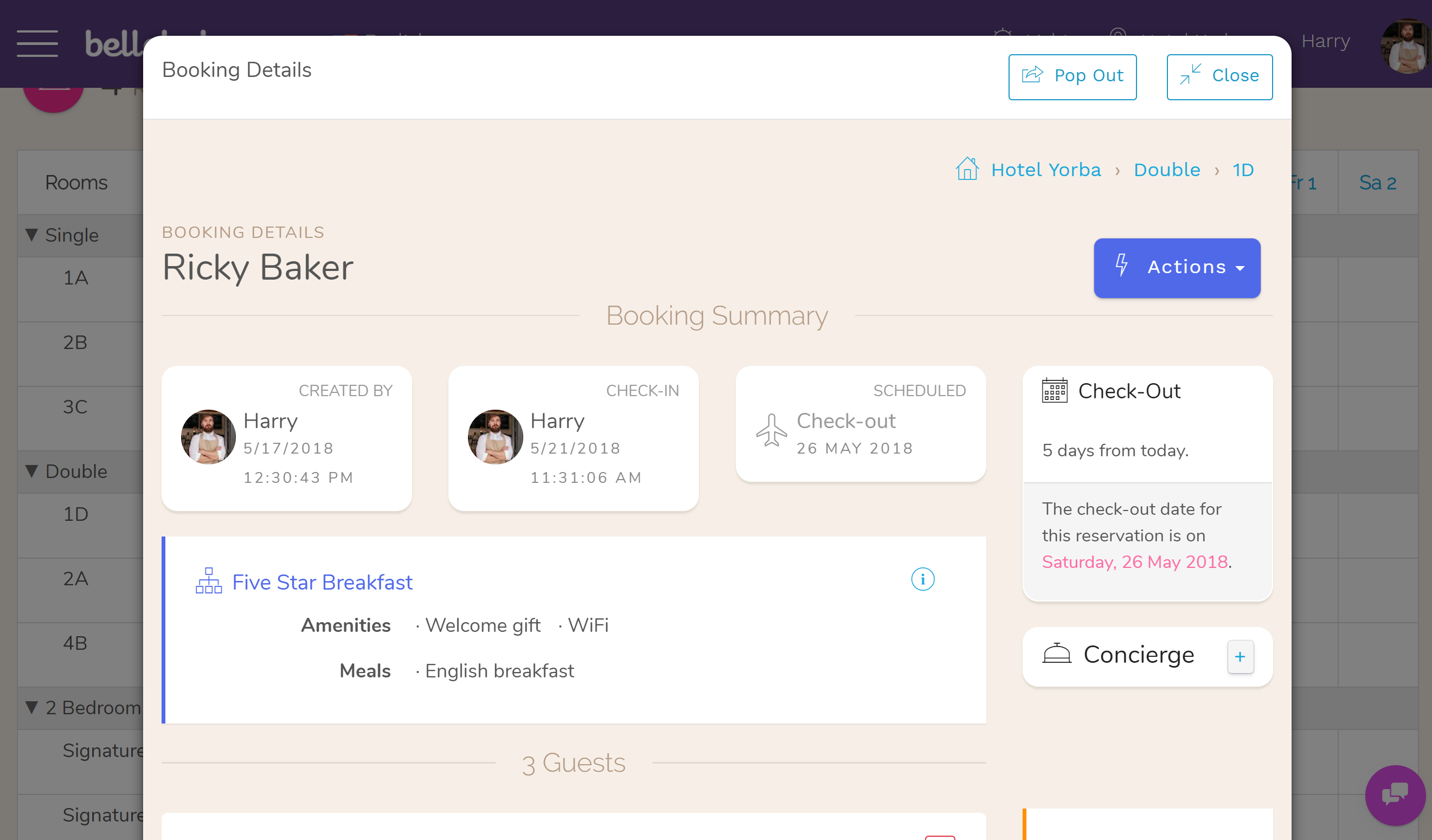The width and height of the screenshot is (1432, 840).
Task: Click the Rooms tab in sidebar
Action: [x=77, y=182]
